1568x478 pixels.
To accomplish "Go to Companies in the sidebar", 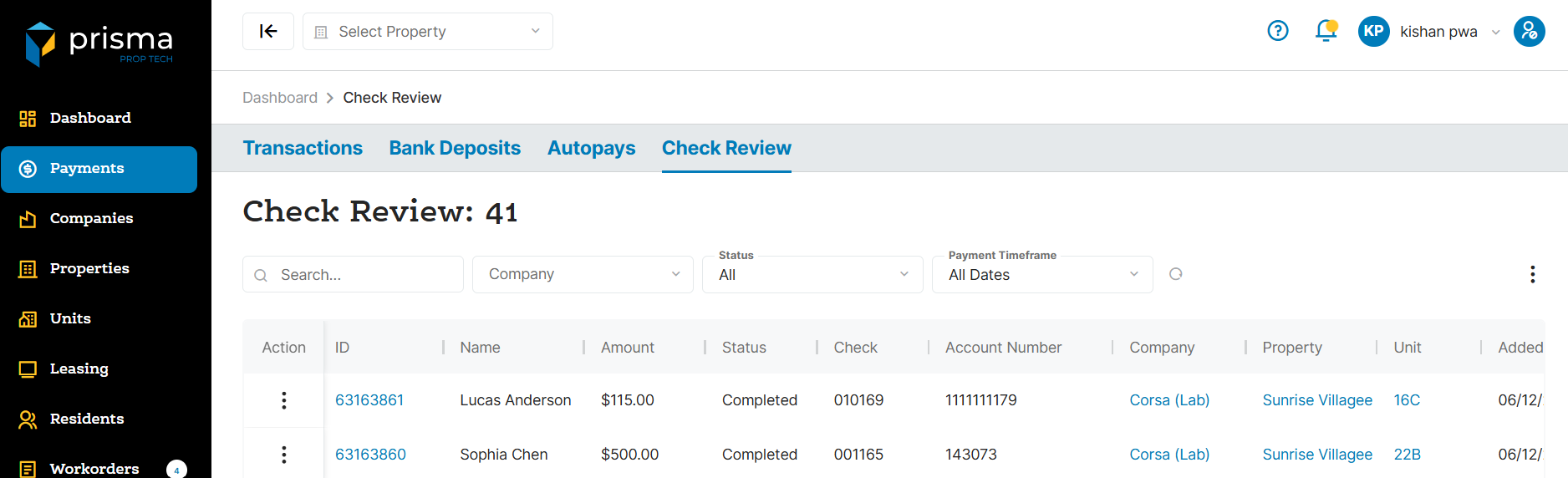I will point(91,218).
